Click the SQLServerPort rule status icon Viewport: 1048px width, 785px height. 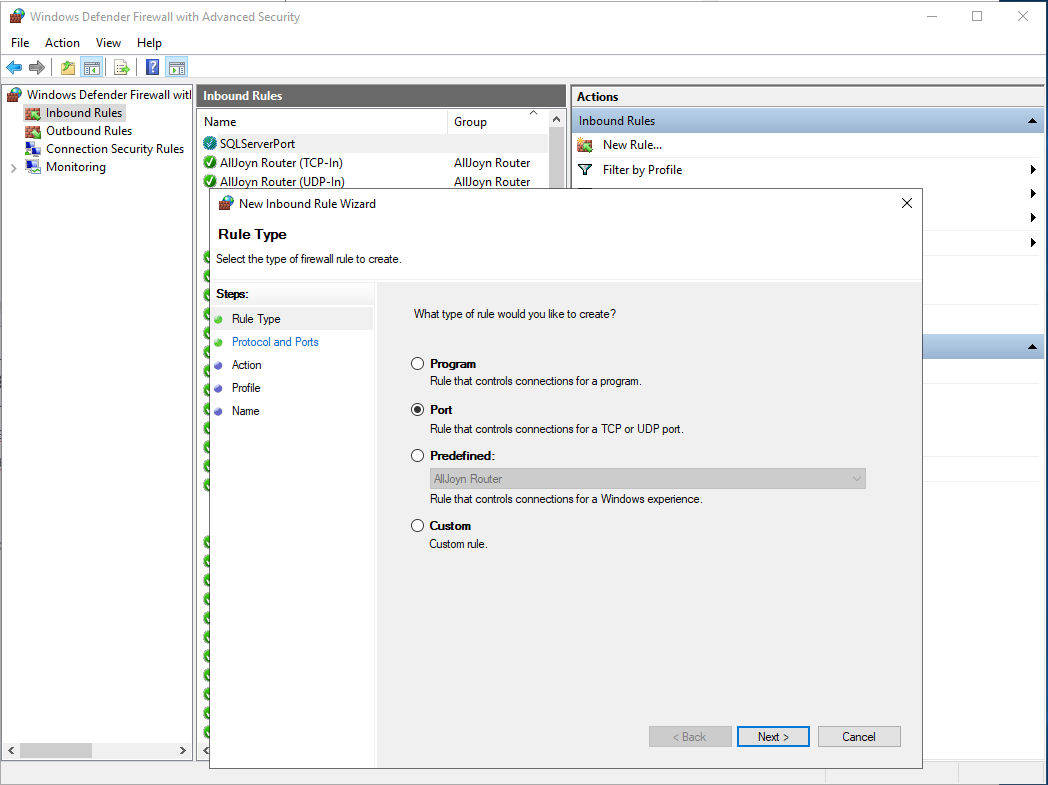pyautogui.click(x=210, y=144)
